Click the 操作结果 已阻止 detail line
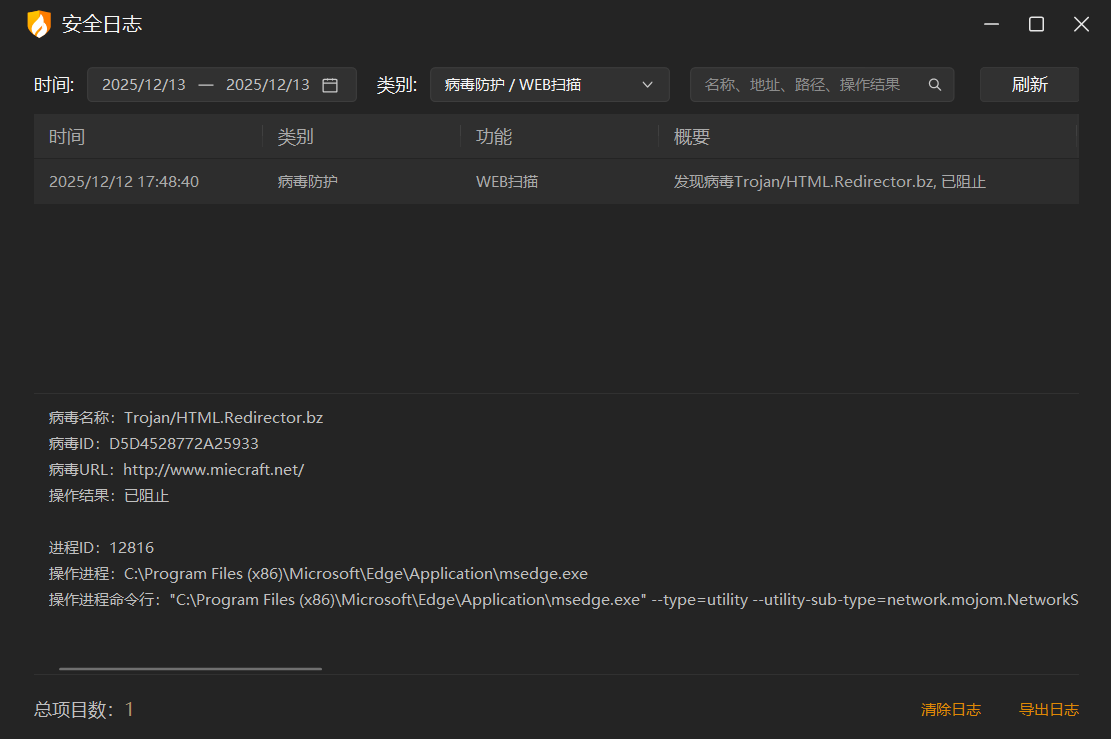The image size is (1111, 739). [108, 496]
